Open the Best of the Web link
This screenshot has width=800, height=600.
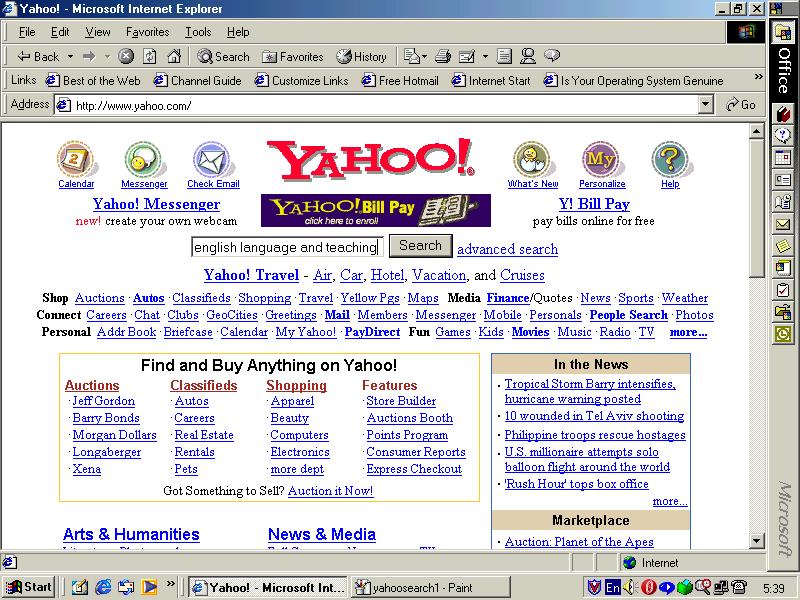point(93,81)
